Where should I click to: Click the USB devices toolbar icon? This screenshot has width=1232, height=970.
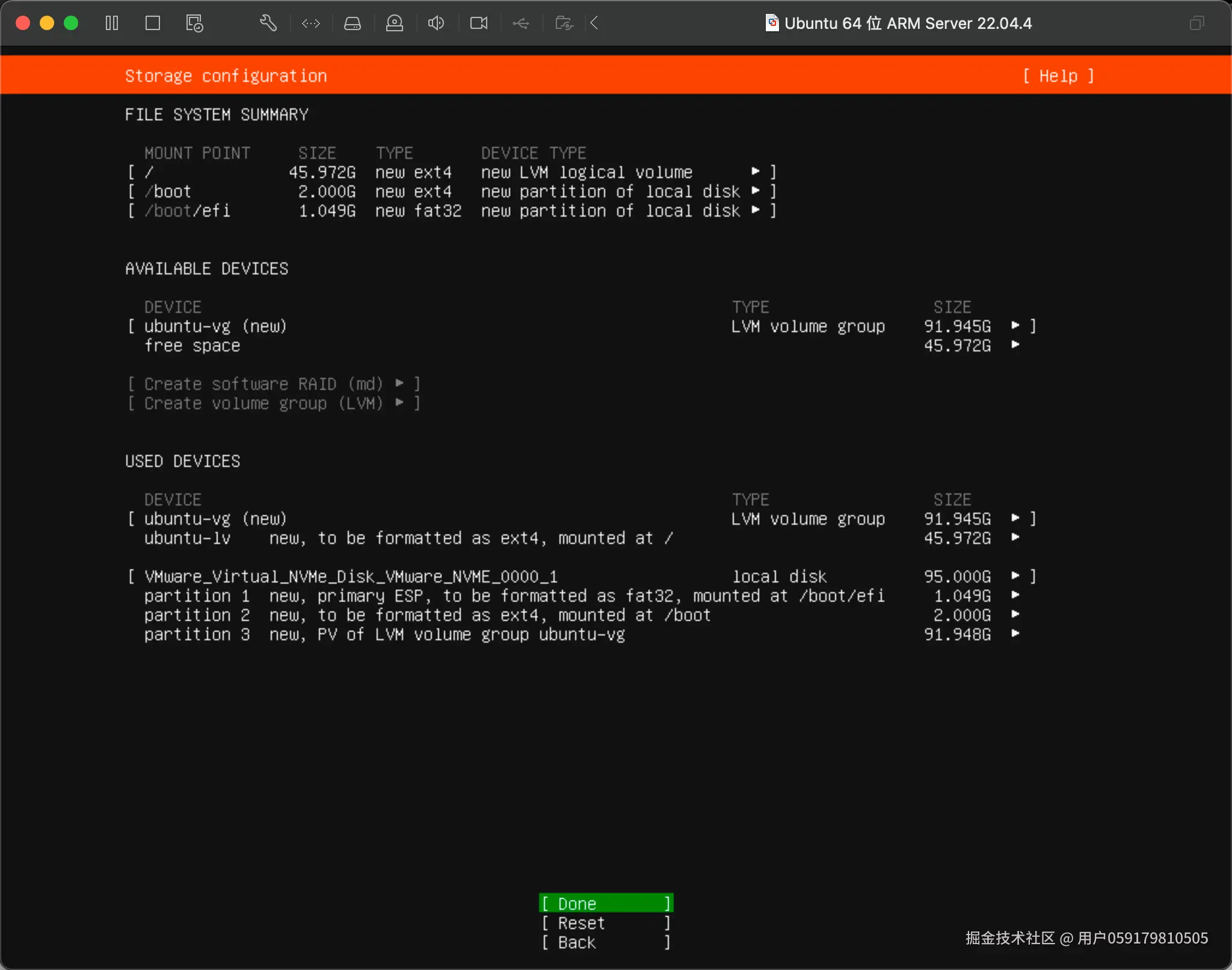[x=521, y=23]
